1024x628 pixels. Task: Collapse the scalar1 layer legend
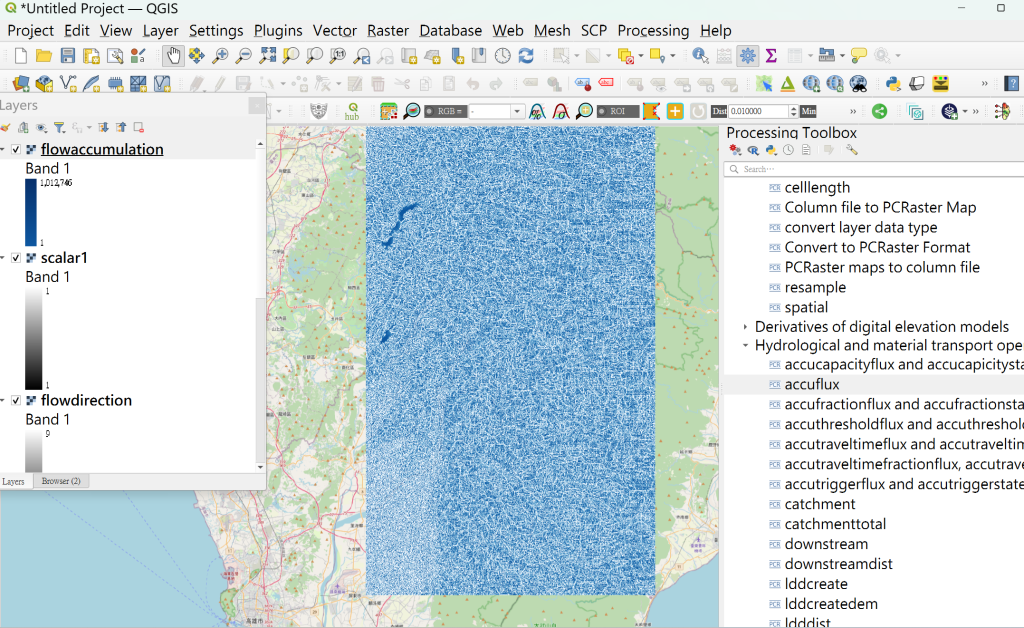3,258
